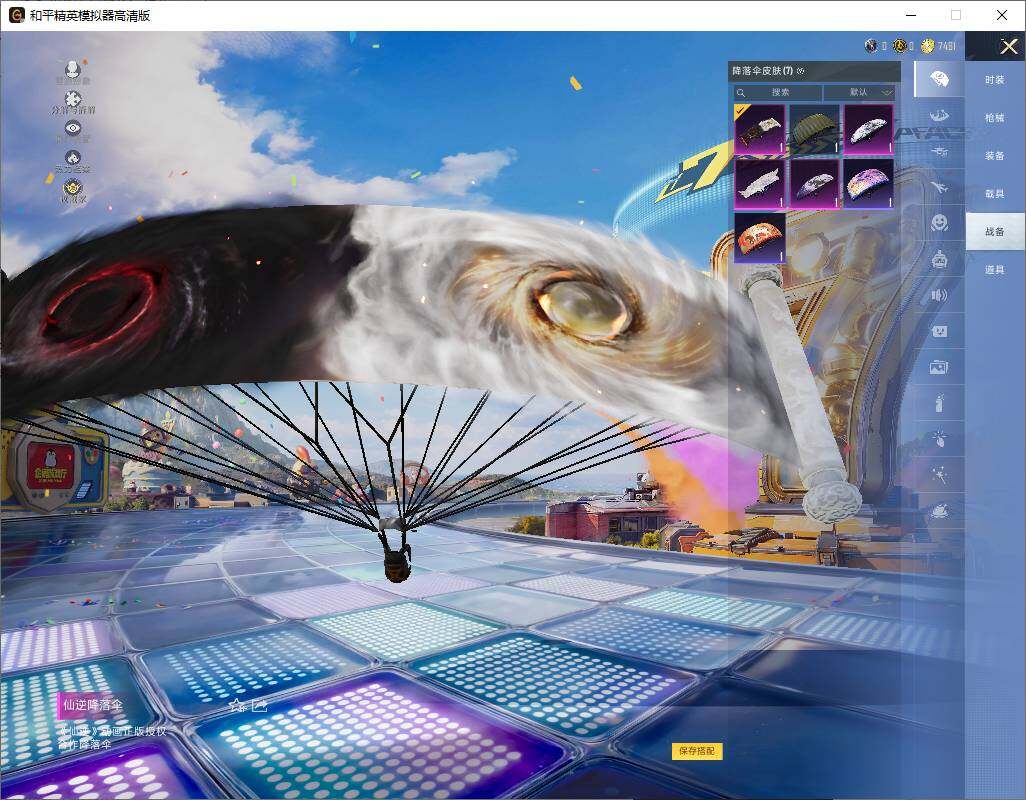Image resolution: width=1026 pixels, height=800 pixels.
Task: Open the tap gesture sparkle category icon
Action: tap(939, 438)
